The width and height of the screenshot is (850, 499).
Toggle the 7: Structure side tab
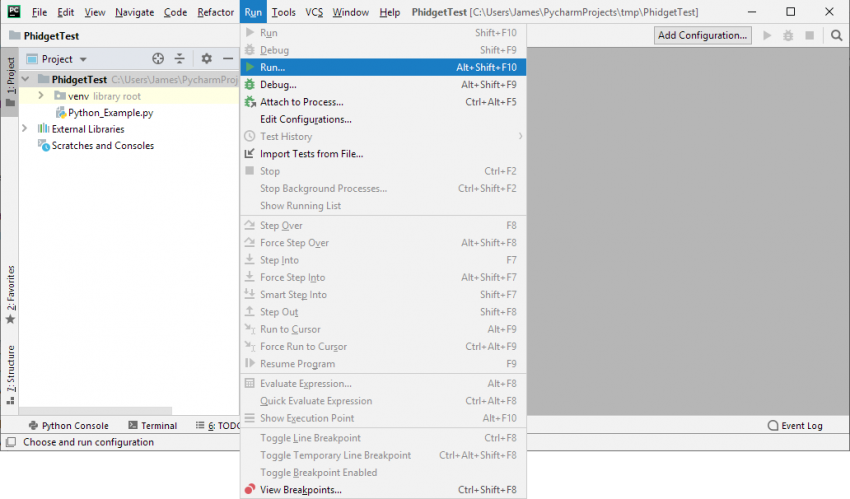10,375
